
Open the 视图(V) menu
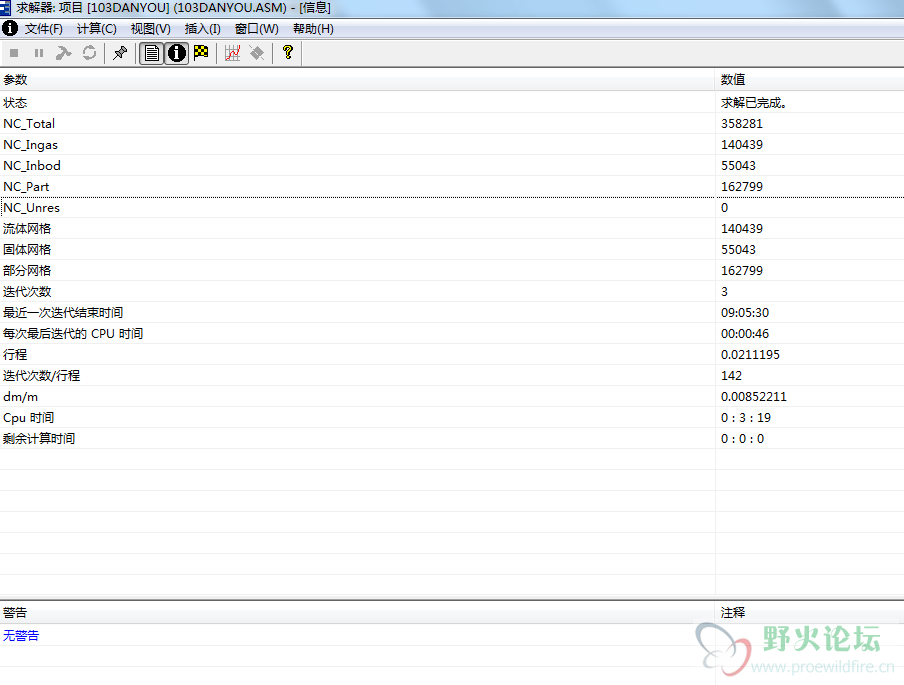[x=150, y=29]
